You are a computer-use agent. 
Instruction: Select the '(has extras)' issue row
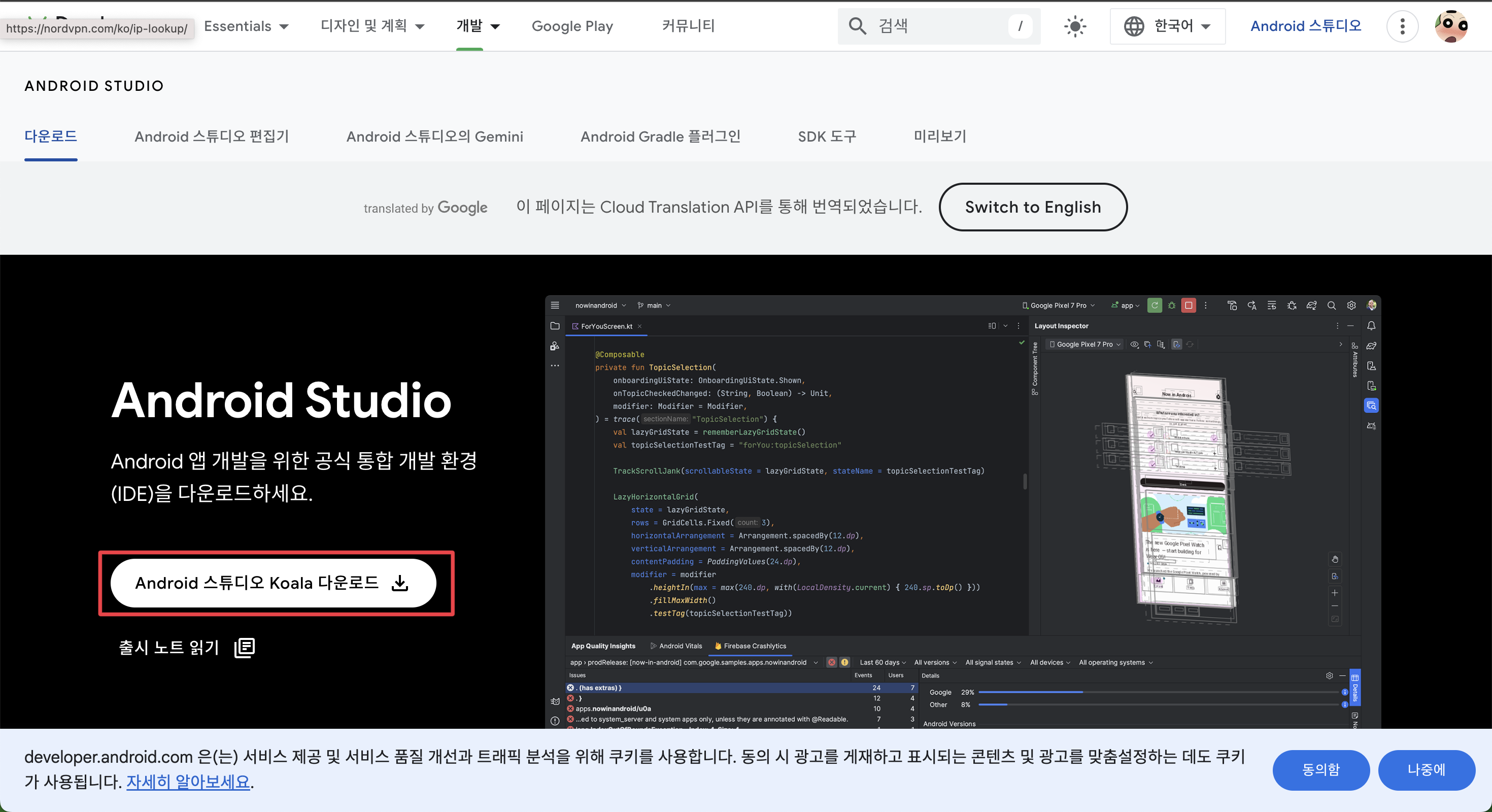(741, 688)
